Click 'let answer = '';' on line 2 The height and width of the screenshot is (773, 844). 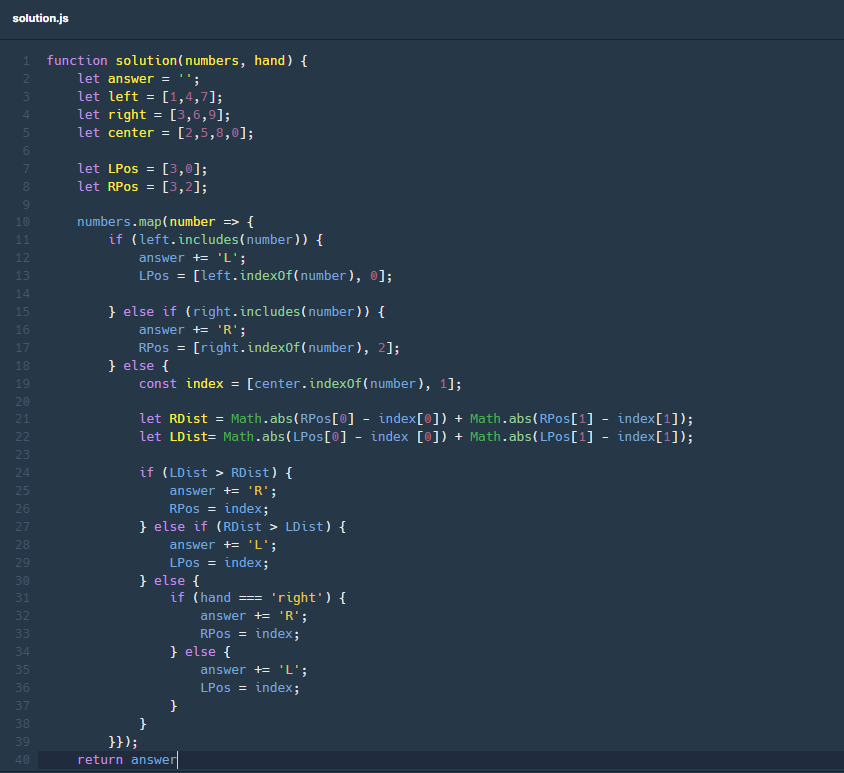coord(138,79)
